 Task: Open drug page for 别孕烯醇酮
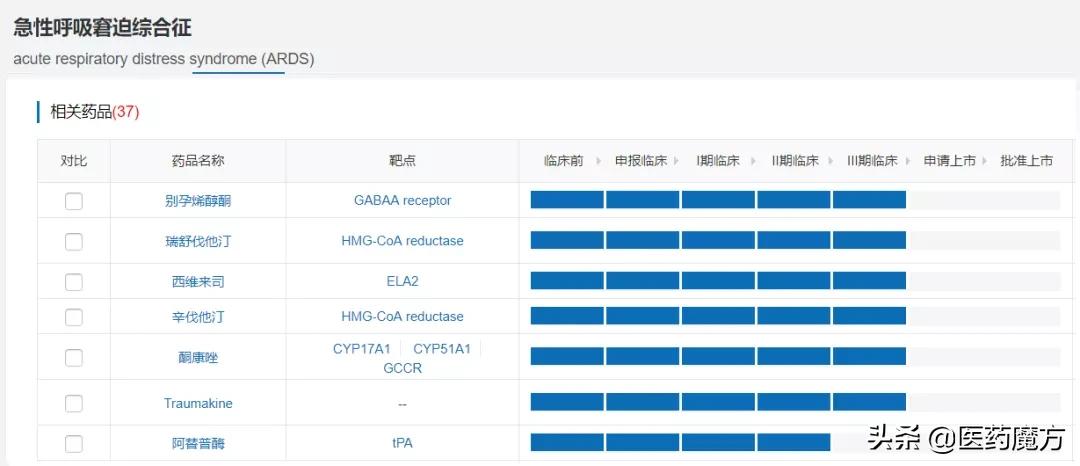click(x=198, y=201)
